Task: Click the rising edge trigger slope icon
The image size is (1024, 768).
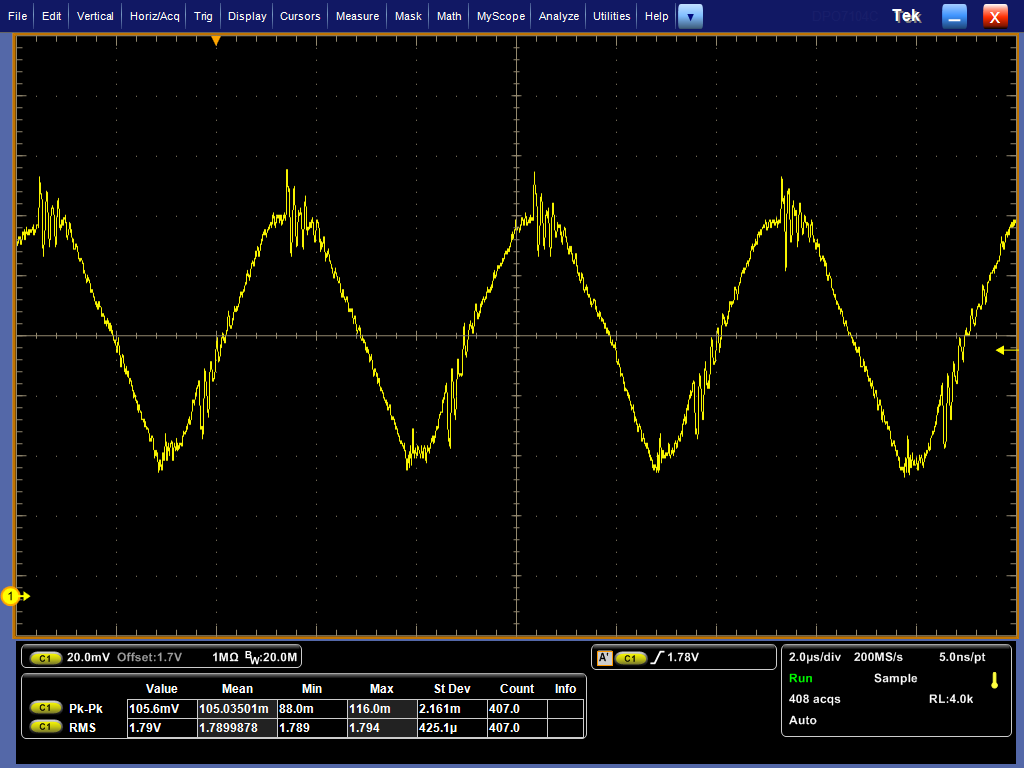Action: 656,658
